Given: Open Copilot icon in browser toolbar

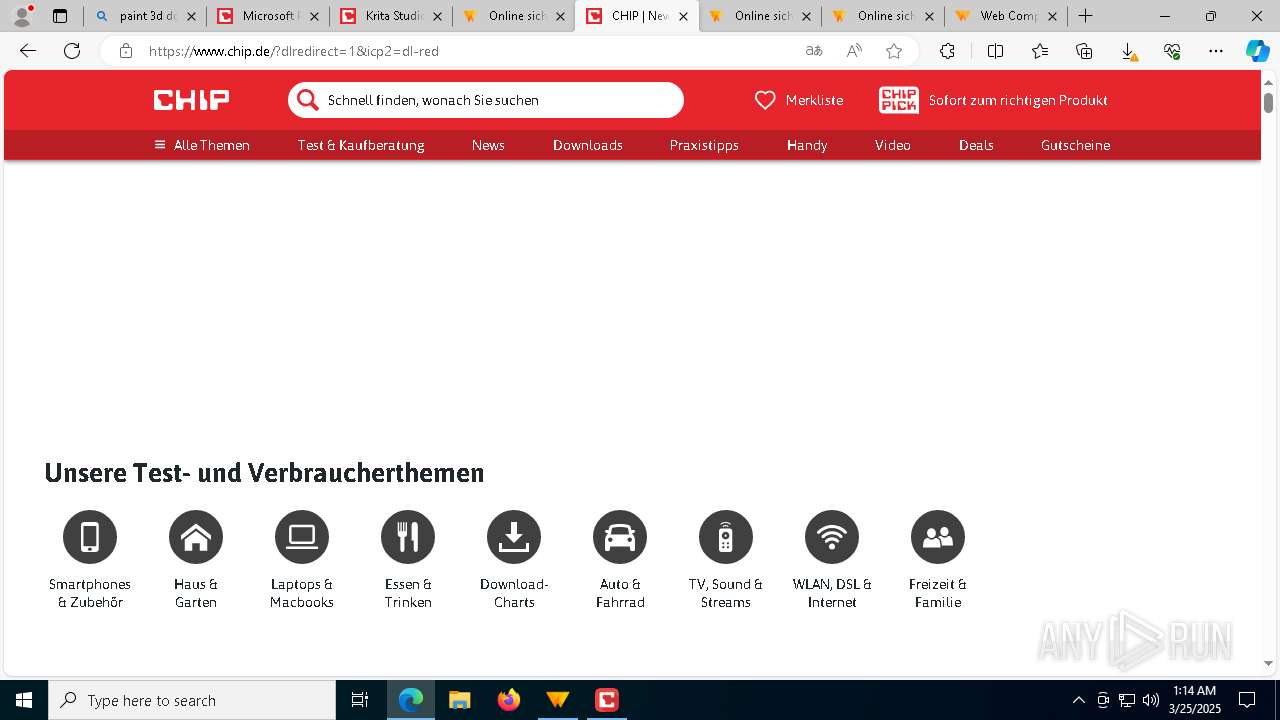Looking at the screenshot, I should [1257, 51].
